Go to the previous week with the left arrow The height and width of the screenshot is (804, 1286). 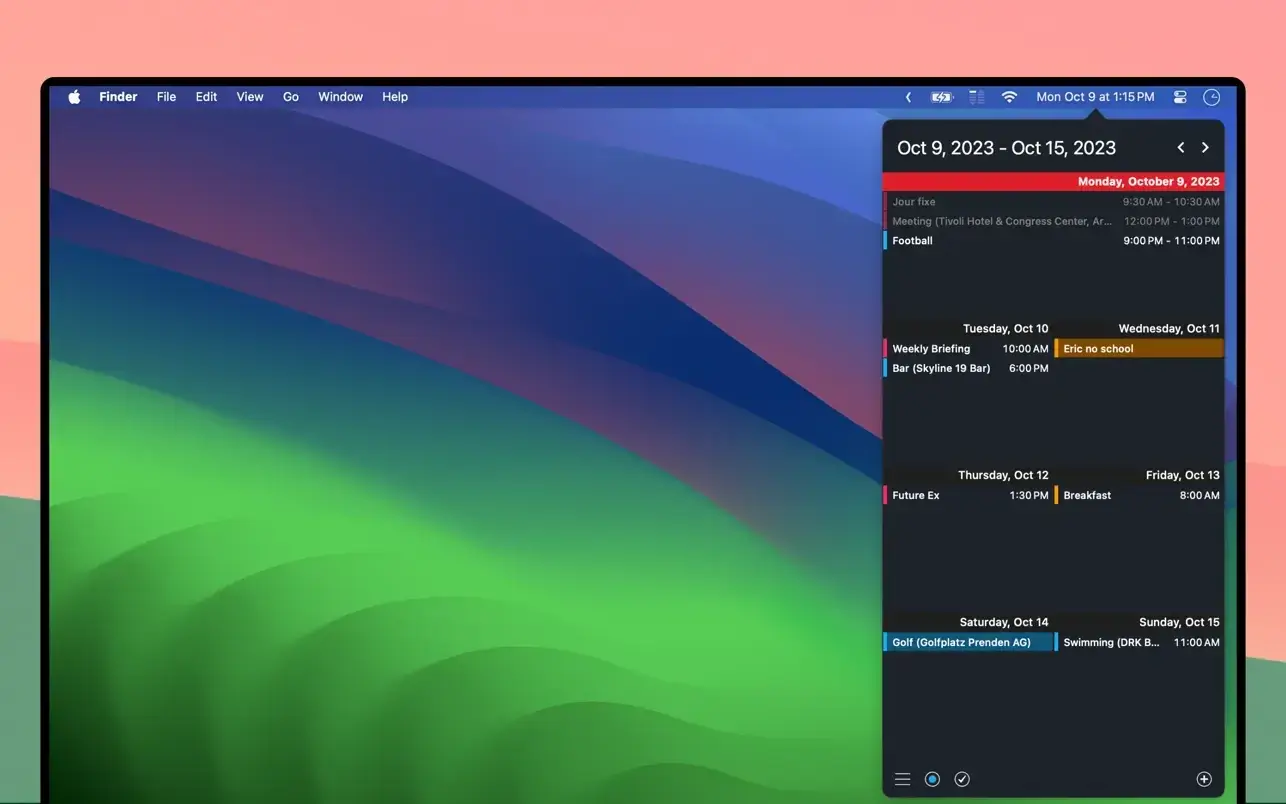click(1180, 146)
